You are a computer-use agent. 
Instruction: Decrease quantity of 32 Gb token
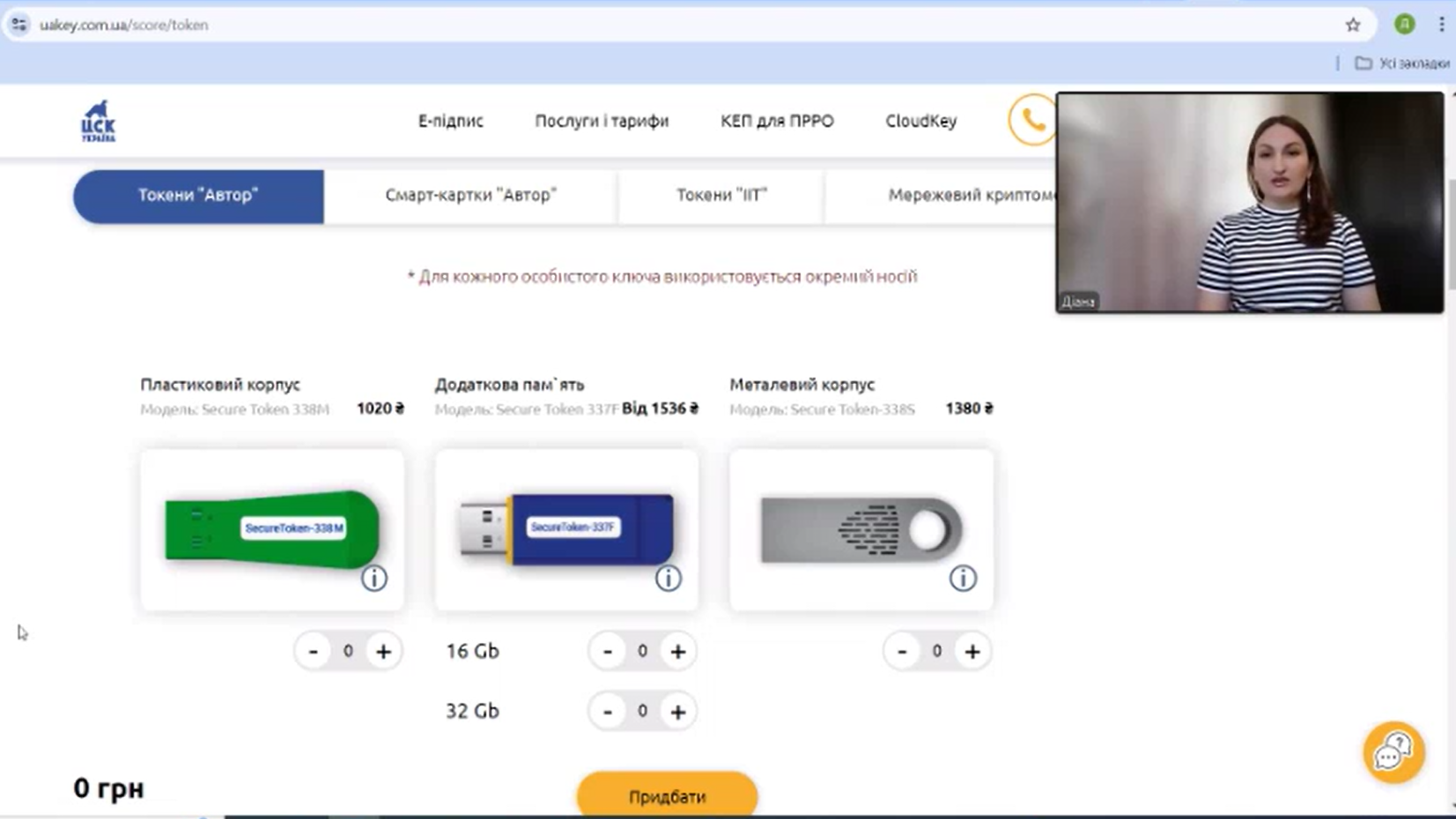coord(608,712)
